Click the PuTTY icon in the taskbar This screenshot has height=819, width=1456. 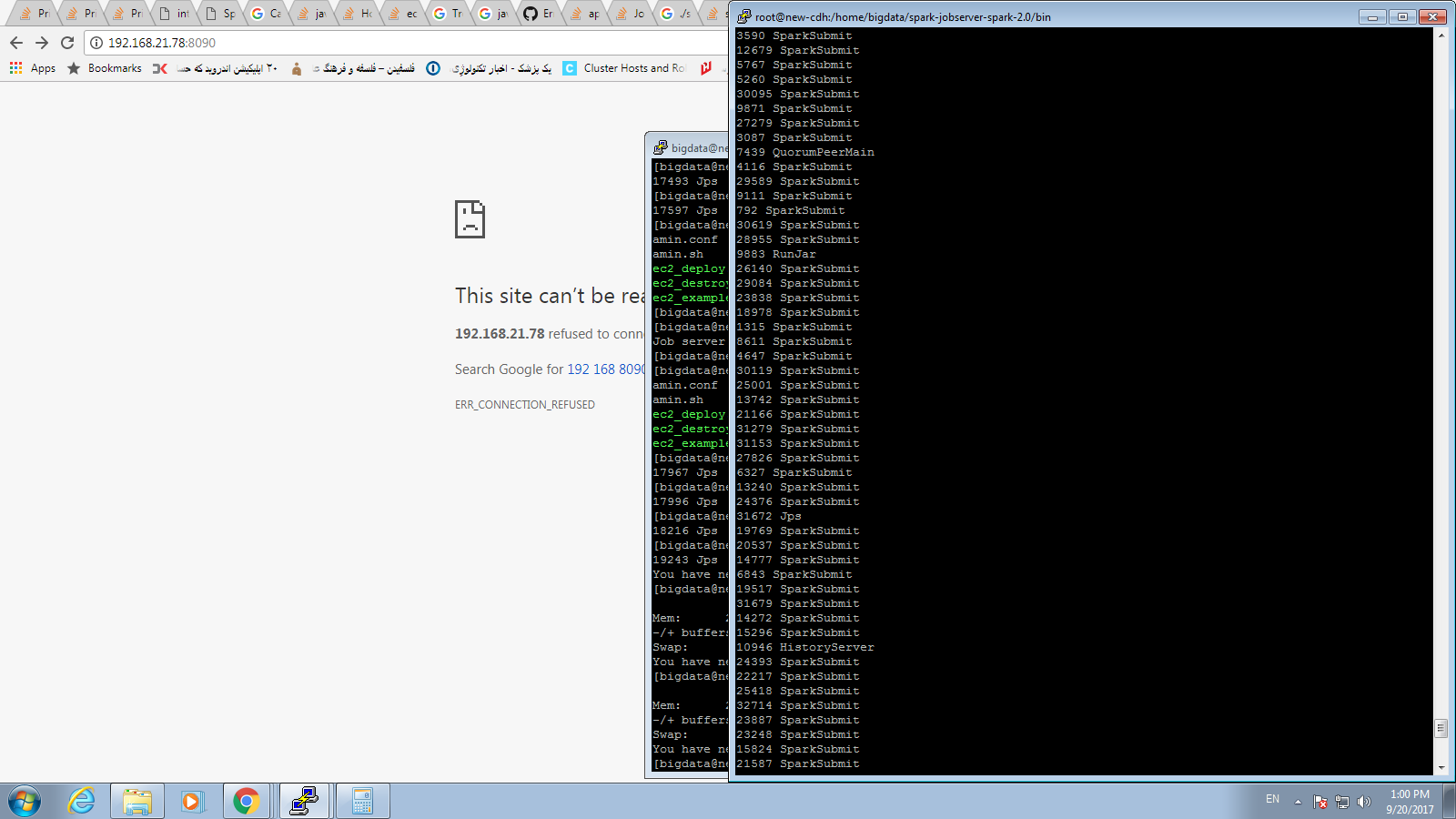pyautogui.click(x=304, y=801)
